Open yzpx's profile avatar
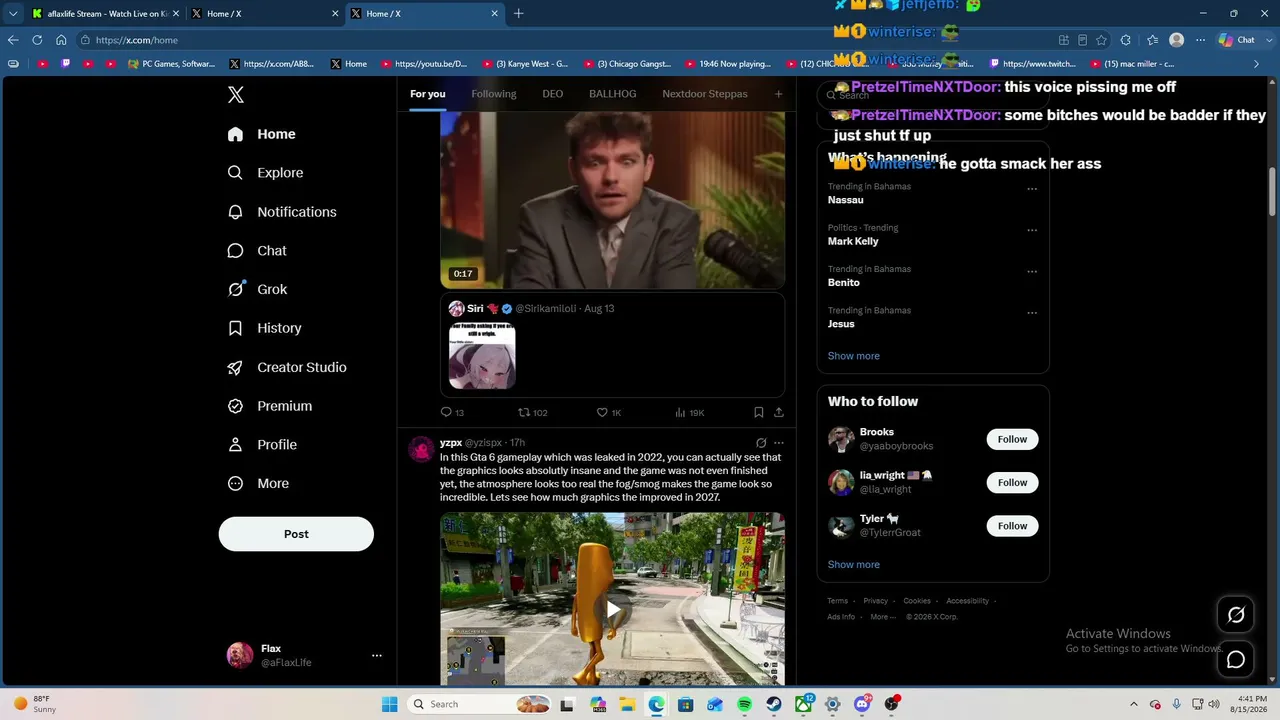Screen dimensions: 1280x720 pyautogui.click(x=421, y=449)
